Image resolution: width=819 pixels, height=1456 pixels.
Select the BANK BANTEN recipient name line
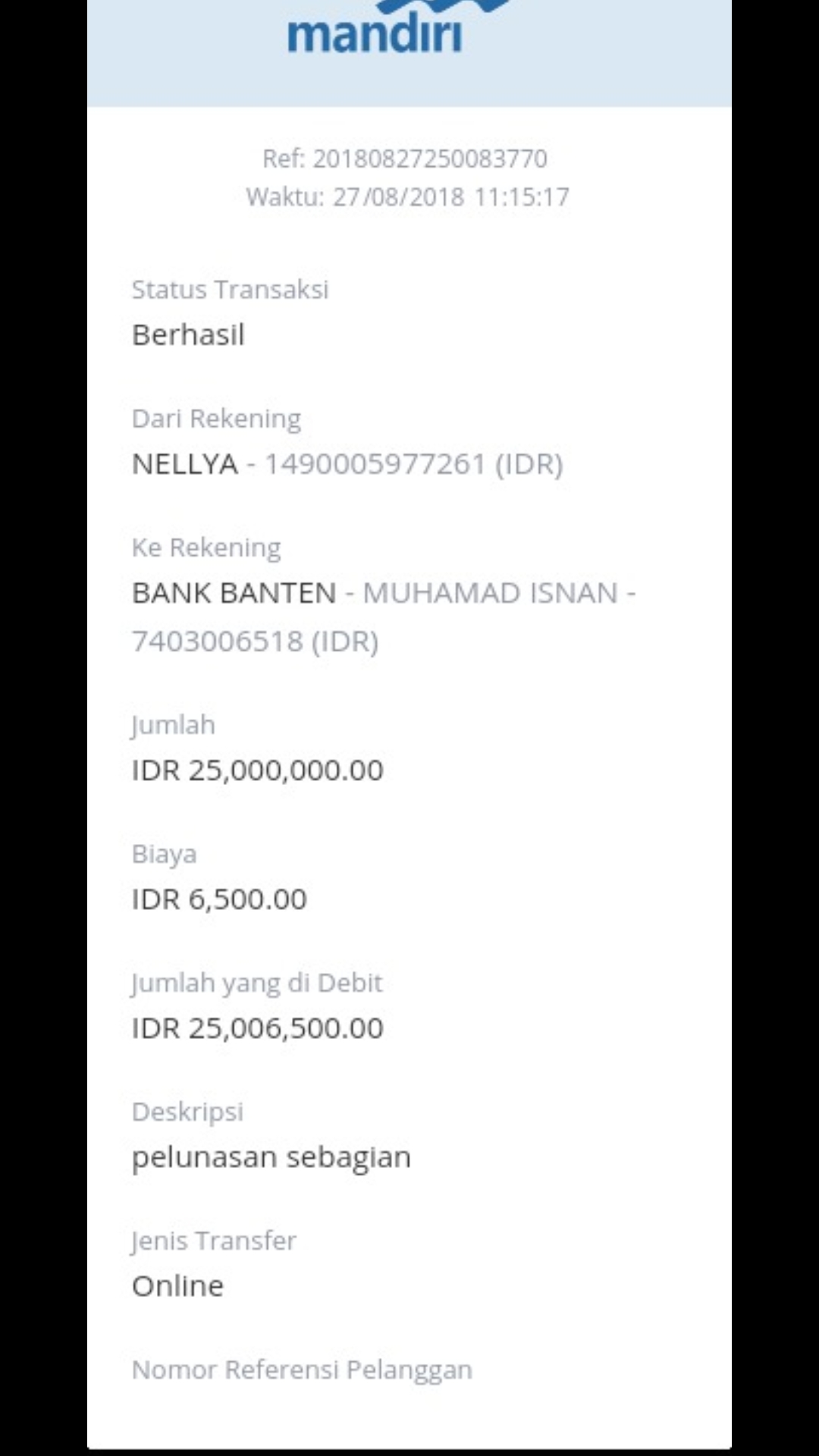pos(384,593)
